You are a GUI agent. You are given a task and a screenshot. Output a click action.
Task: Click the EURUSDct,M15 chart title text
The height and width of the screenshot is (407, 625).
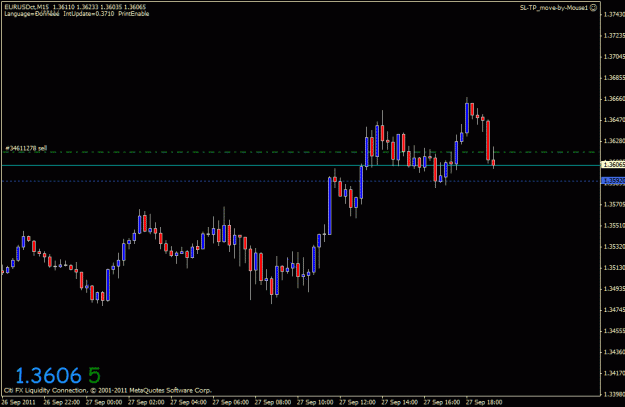point(26,7)
